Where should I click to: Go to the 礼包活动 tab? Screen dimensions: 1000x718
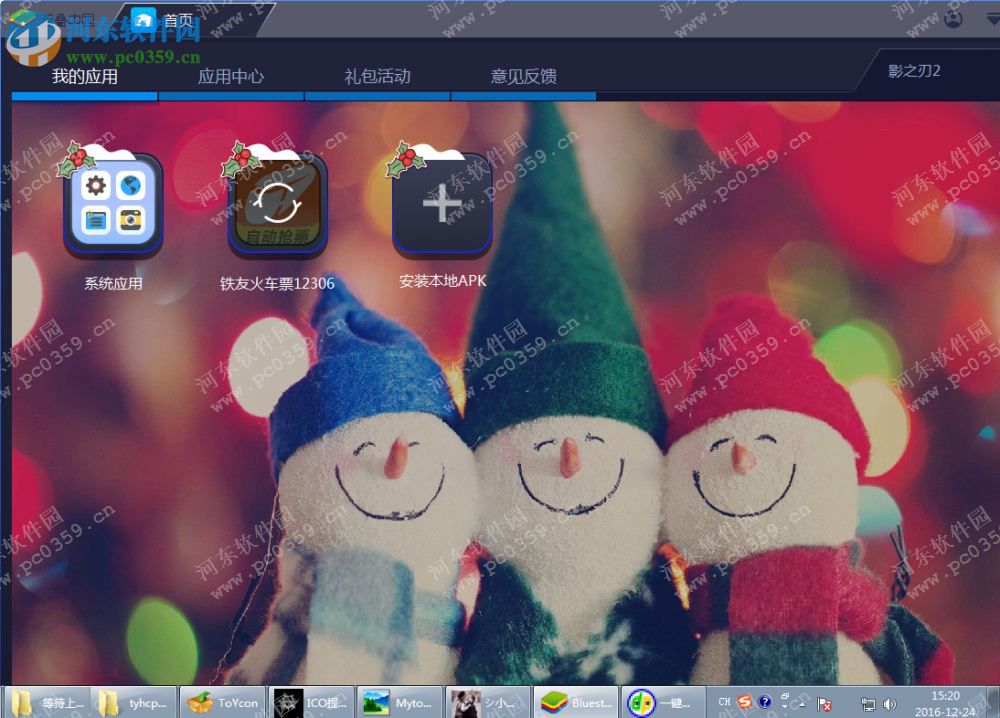378,77
